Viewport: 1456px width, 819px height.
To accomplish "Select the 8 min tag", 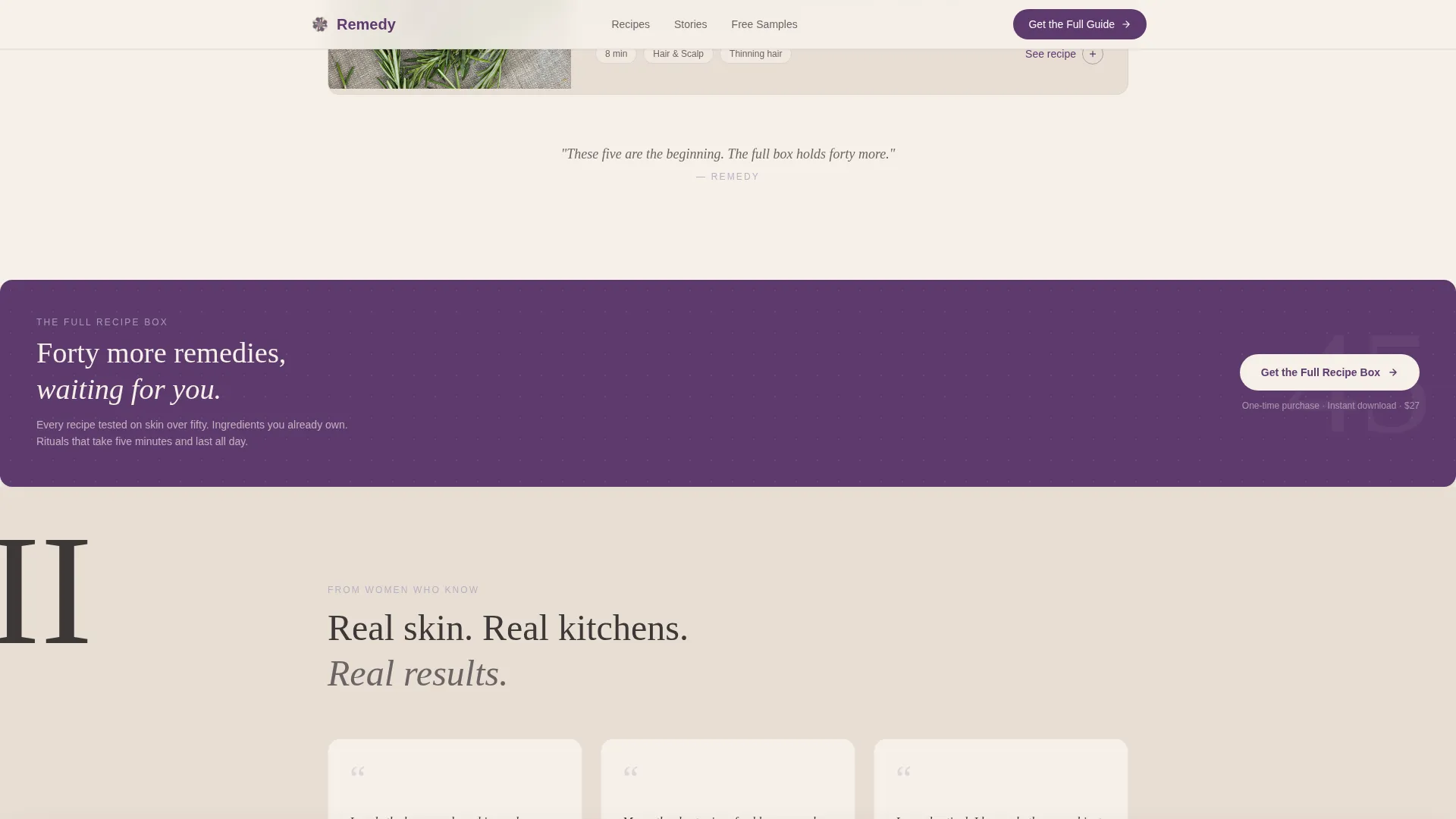I will click(x=616, y=54).
